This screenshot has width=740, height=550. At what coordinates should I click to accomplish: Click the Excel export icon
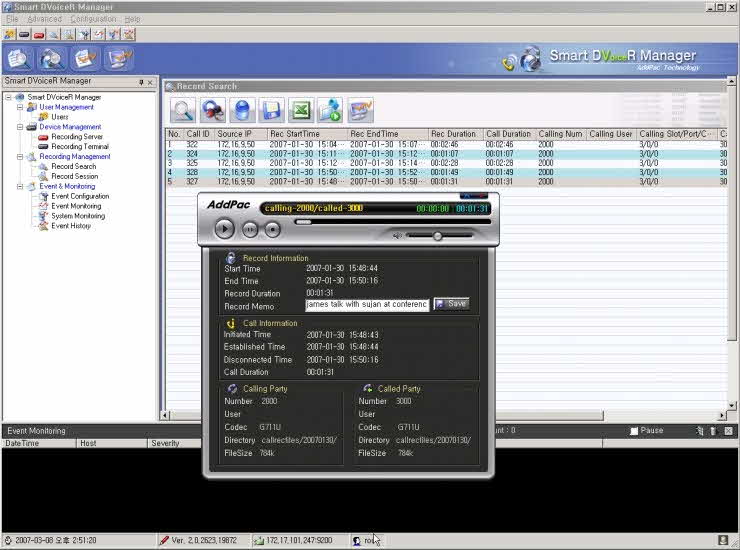click(x=300, y=110)
